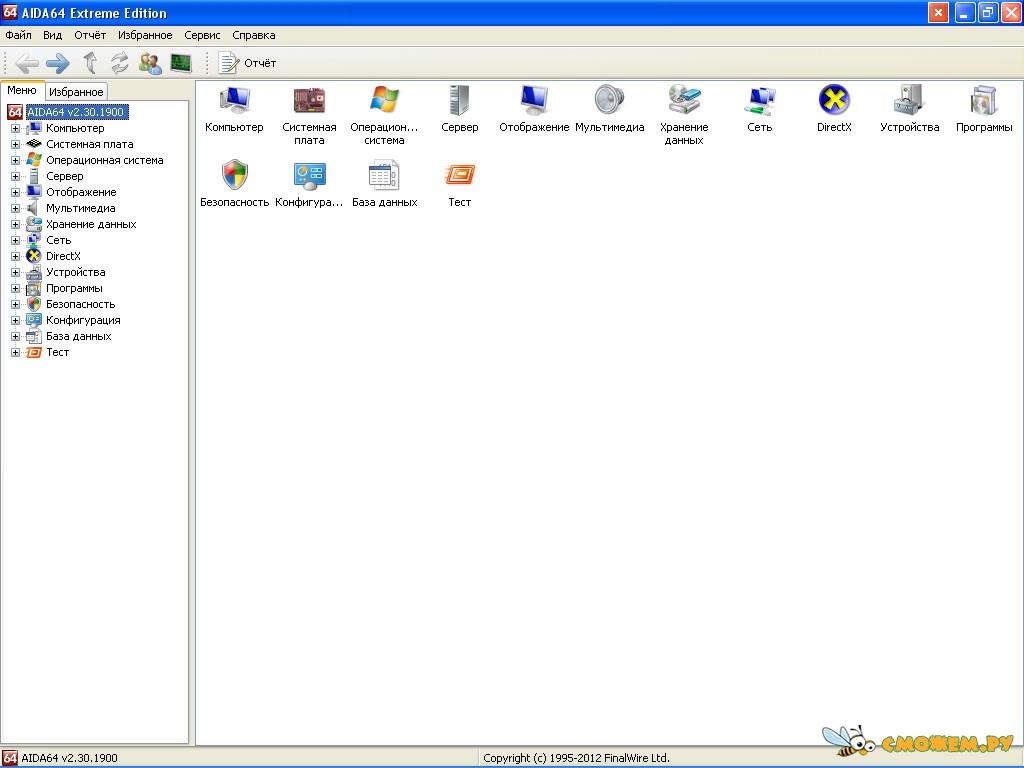The image size is (1024, 768).
Task: Open the Избранное menu in menu bar
Action: click(145, 35)
